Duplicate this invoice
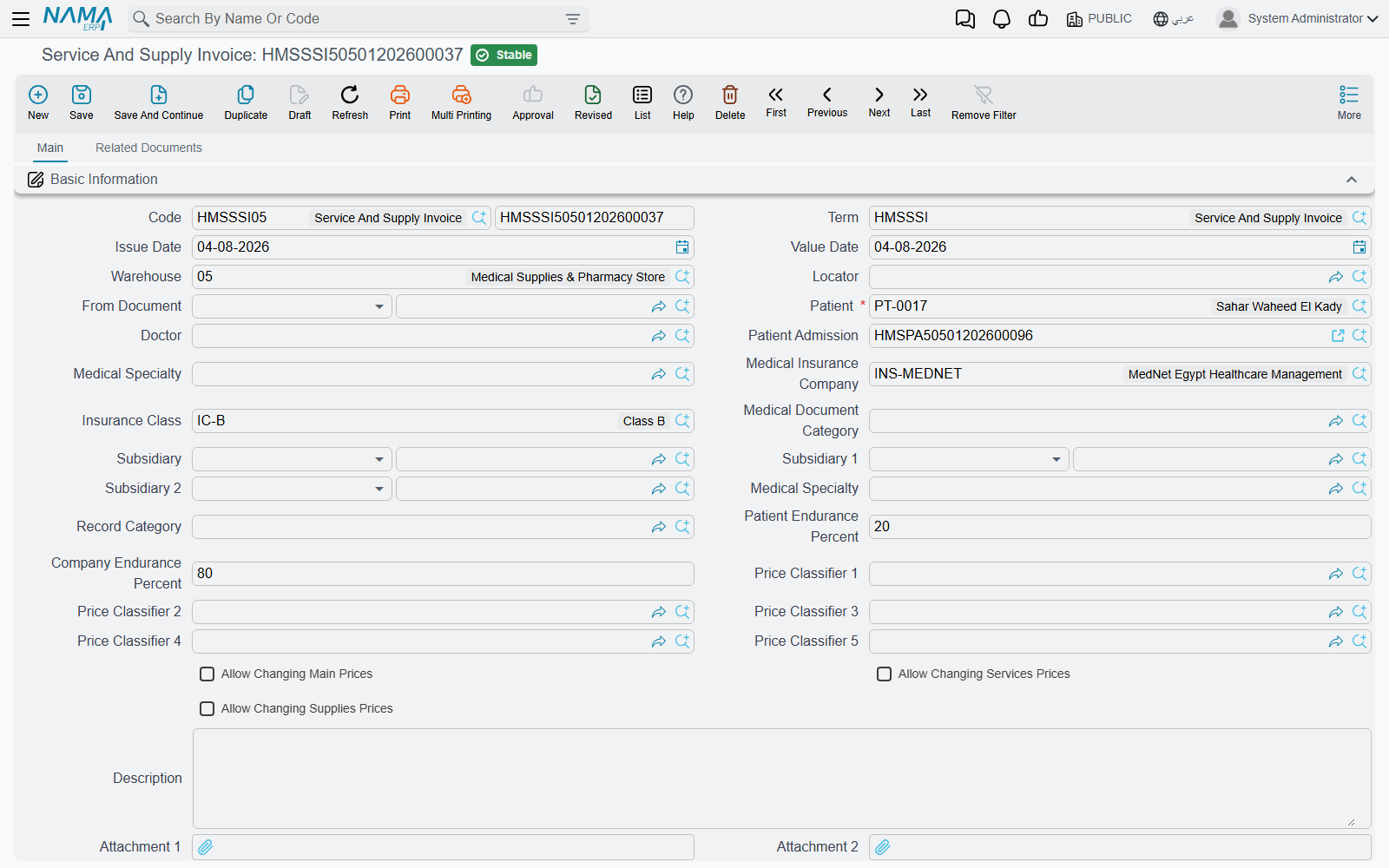 246,102
